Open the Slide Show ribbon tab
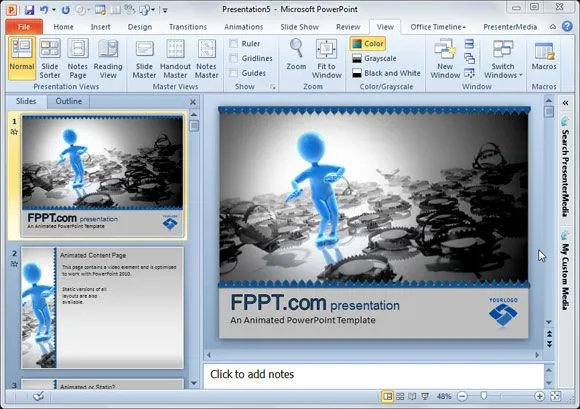This screenshot has width=580, height=409. (299, 27)
